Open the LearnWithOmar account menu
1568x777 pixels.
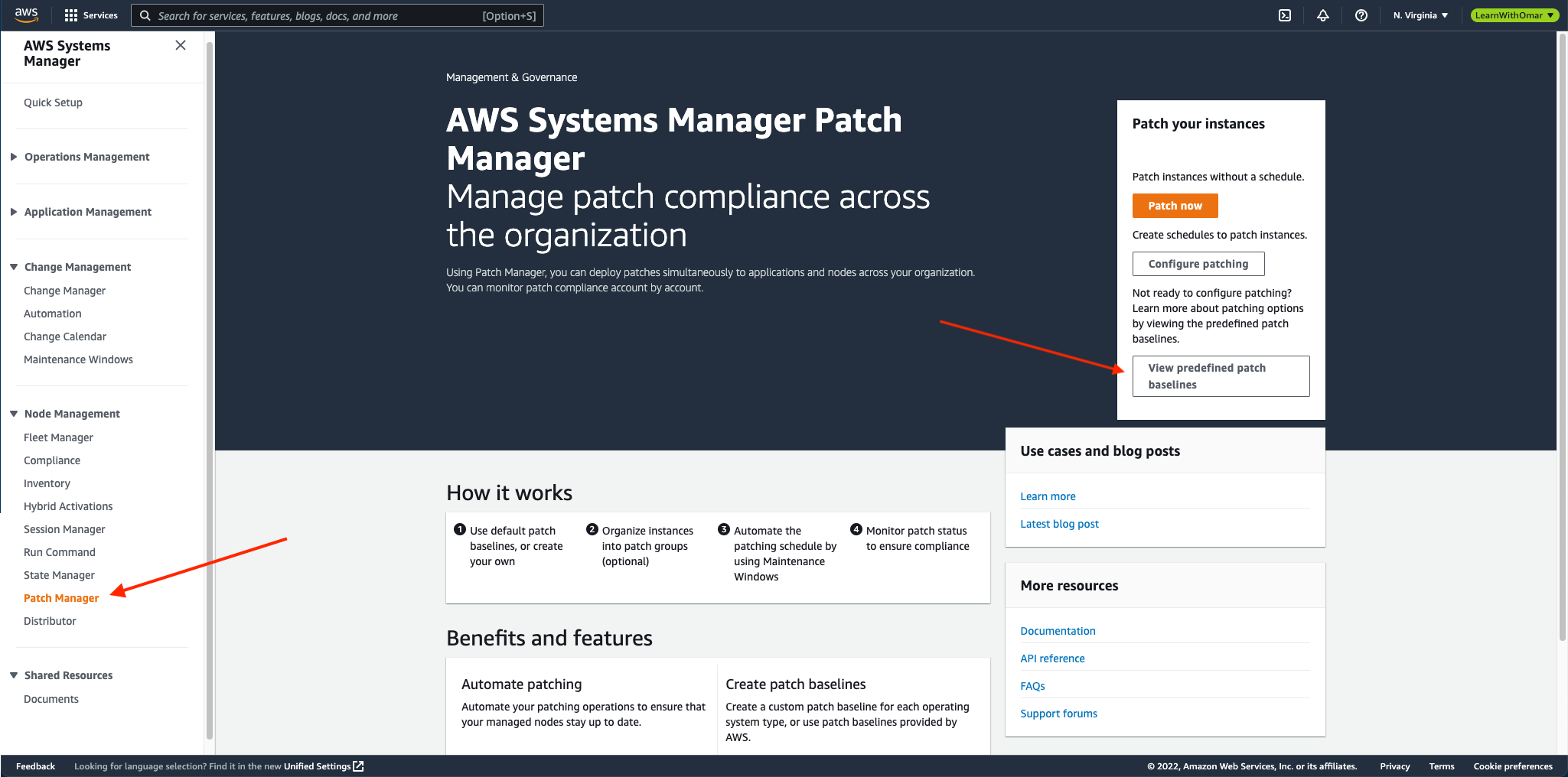tap(1514, 15)
